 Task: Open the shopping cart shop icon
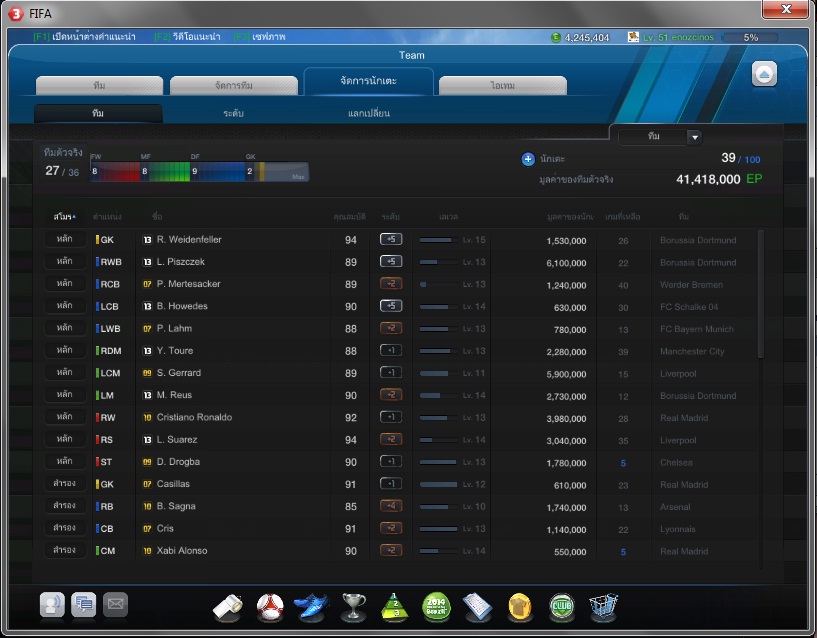tap(603, 607)
